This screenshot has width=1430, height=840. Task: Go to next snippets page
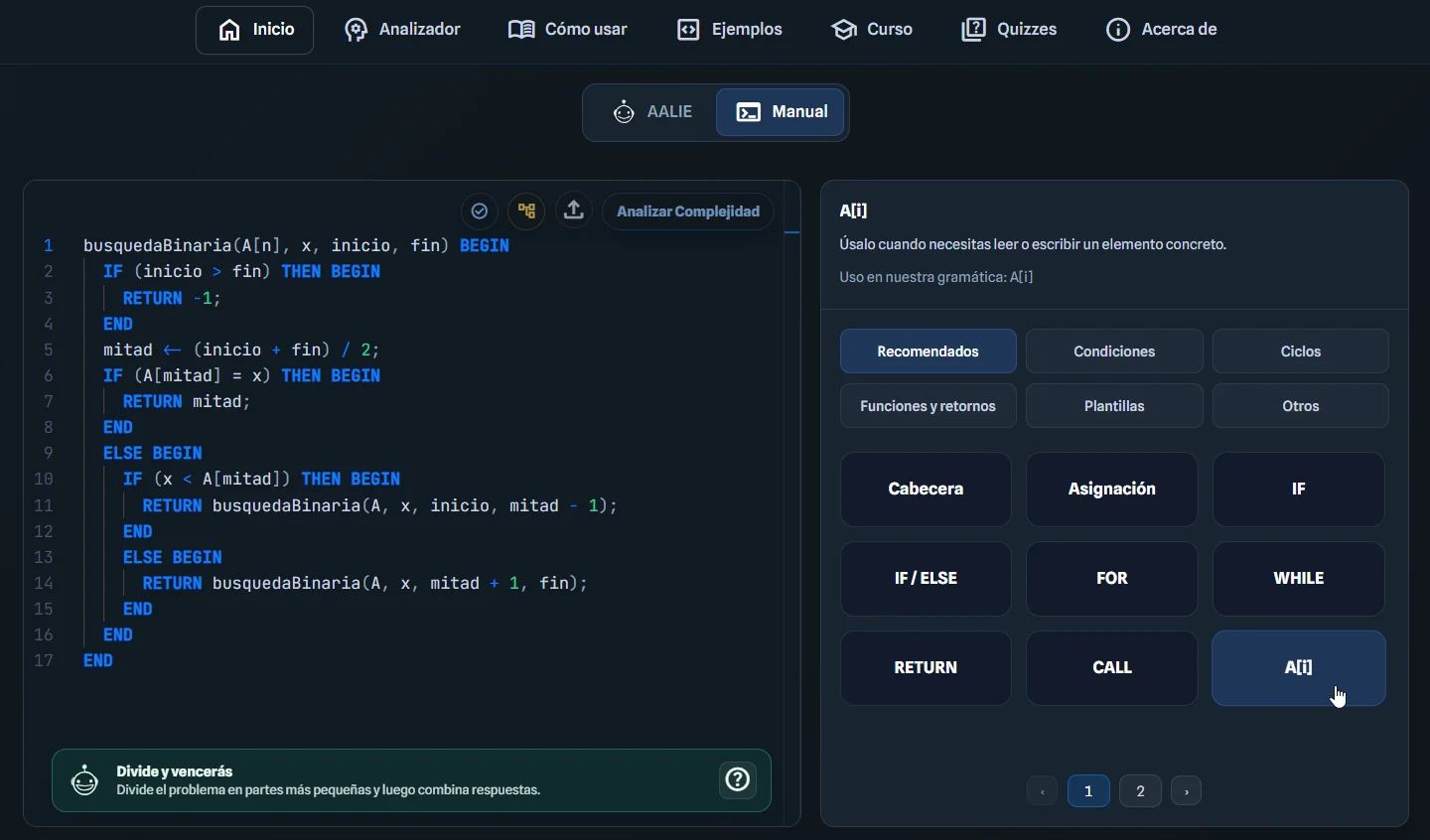coord(1187,791)
